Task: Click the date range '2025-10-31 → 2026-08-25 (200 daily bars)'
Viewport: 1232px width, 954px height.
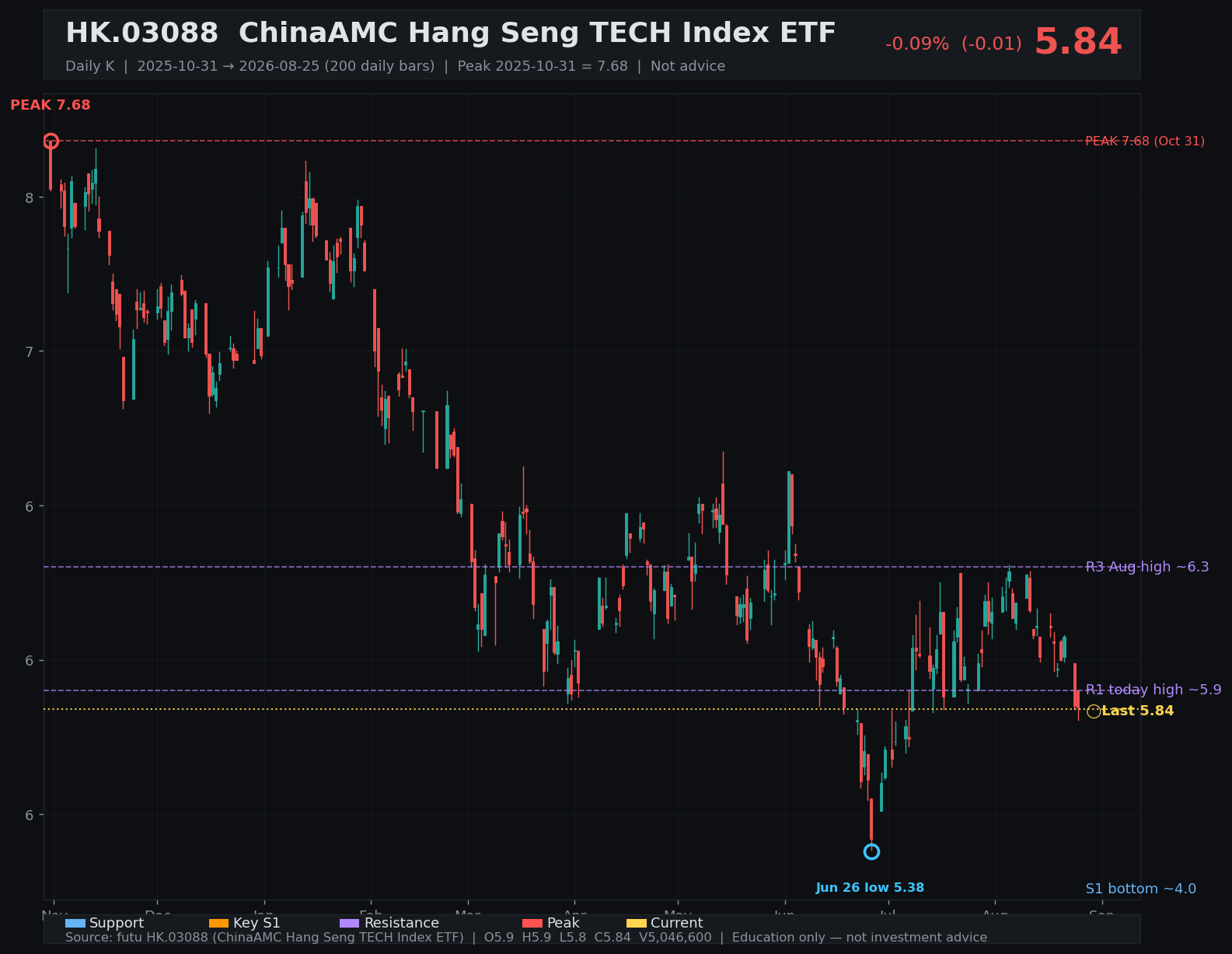Action: tap(286, 66)
